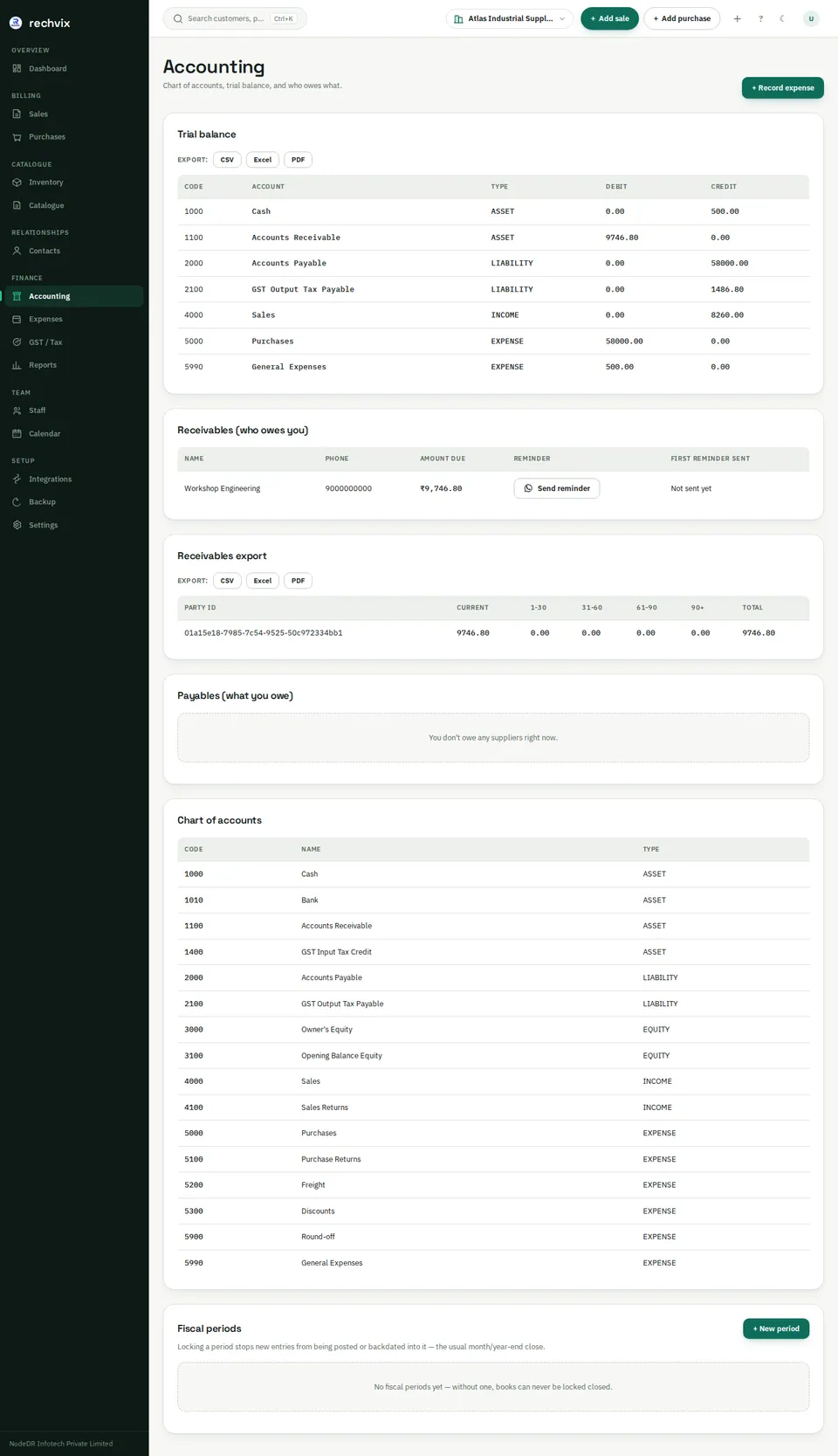Click the Not sent yet status
This screenshot has height=1456, width=838.
(x=690, y=488)
